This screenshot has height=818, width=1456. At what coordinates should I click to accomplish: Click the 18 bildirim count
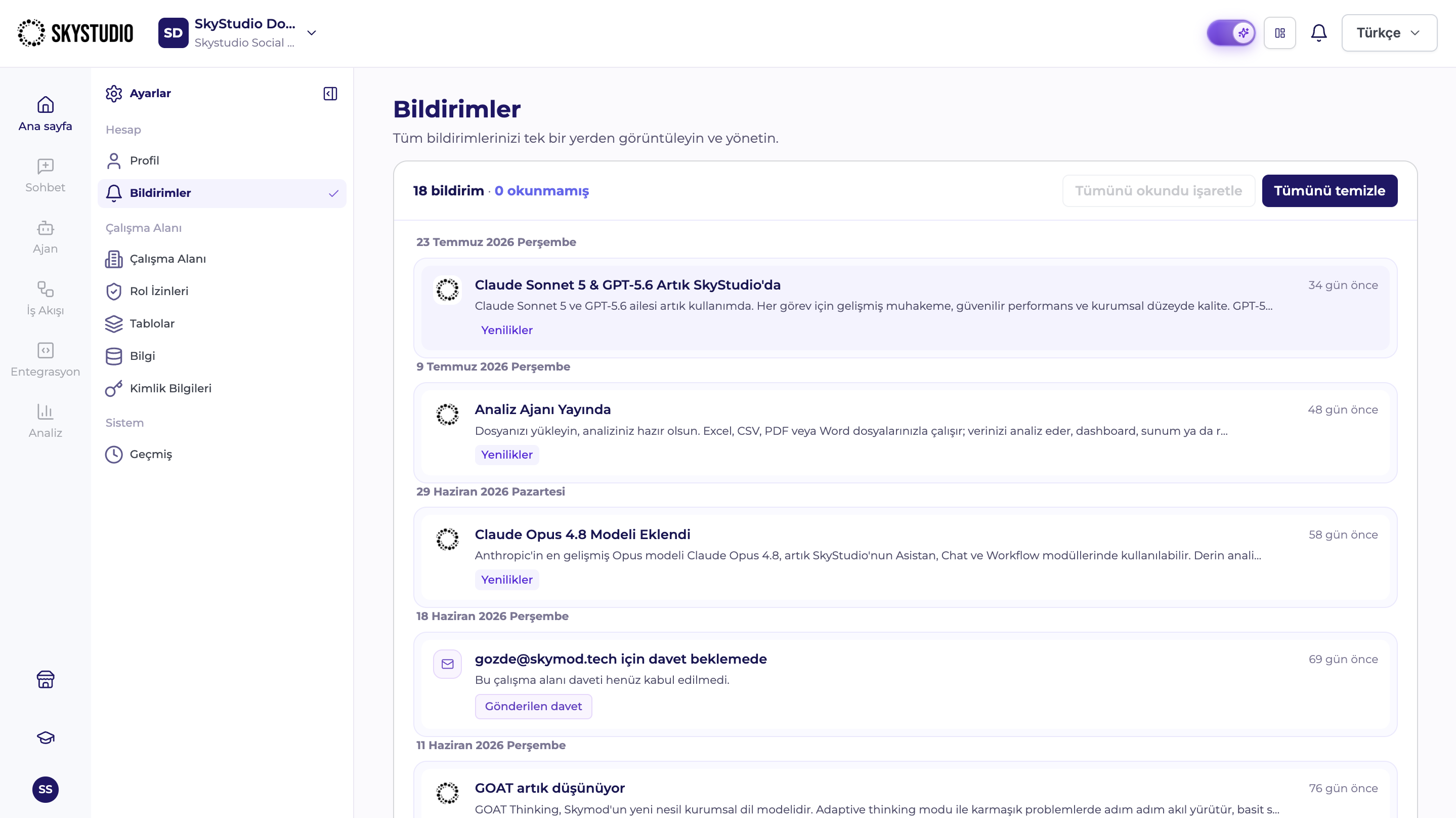click(x=448, y=191)
